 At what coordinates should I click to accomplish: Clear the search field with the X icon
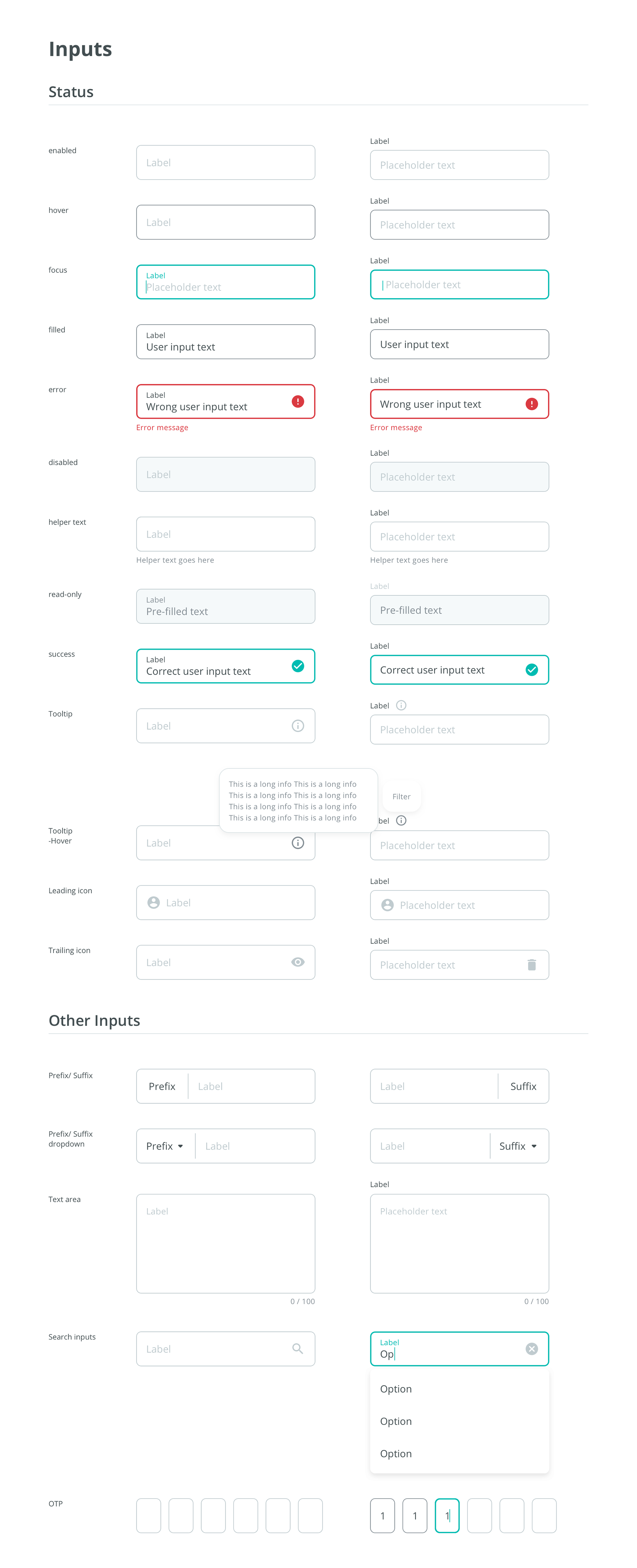(x=531, y=1348)
